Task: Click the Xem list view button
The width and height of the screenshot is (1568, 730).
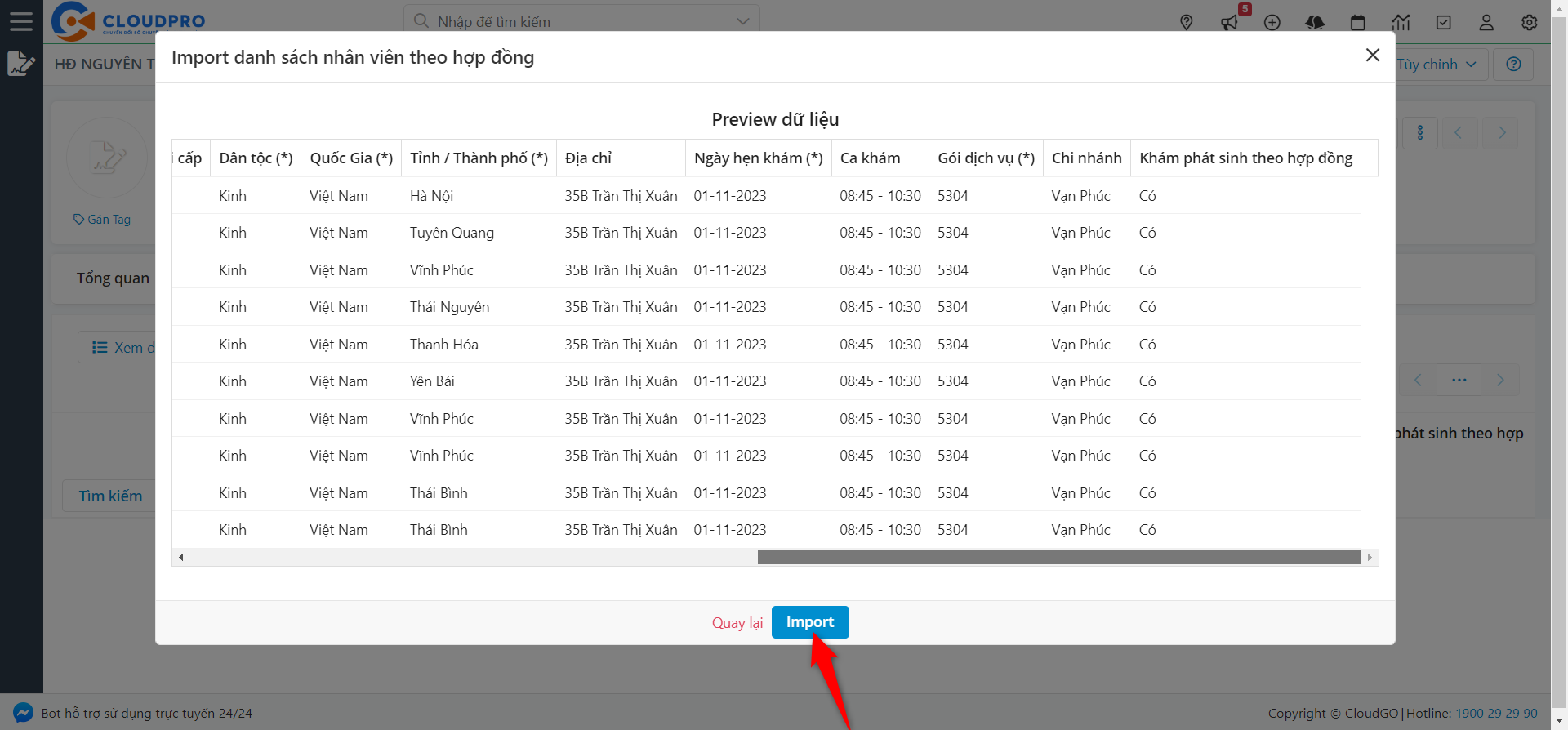Action: pos(118,348)
